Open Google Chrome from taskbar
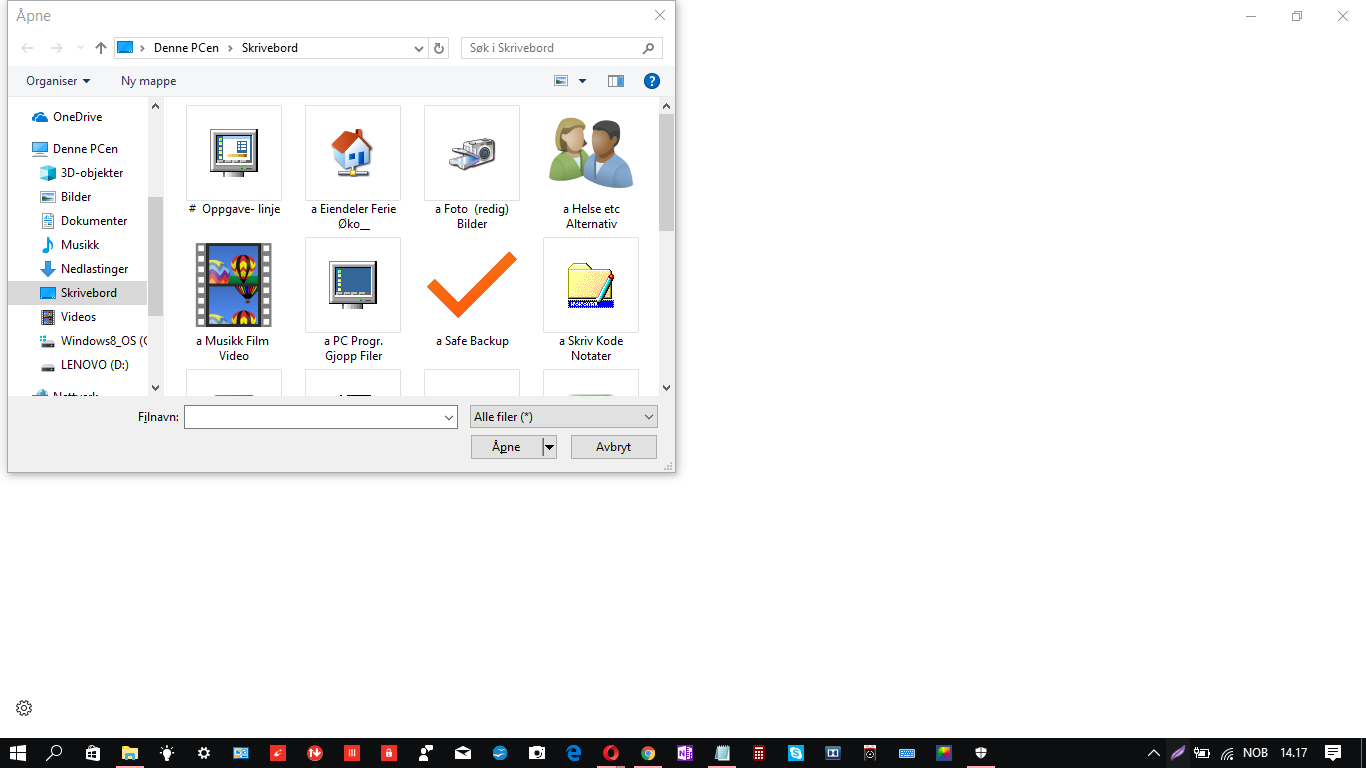This screenshot has height=768, width=1366. (x=648, y=753)
